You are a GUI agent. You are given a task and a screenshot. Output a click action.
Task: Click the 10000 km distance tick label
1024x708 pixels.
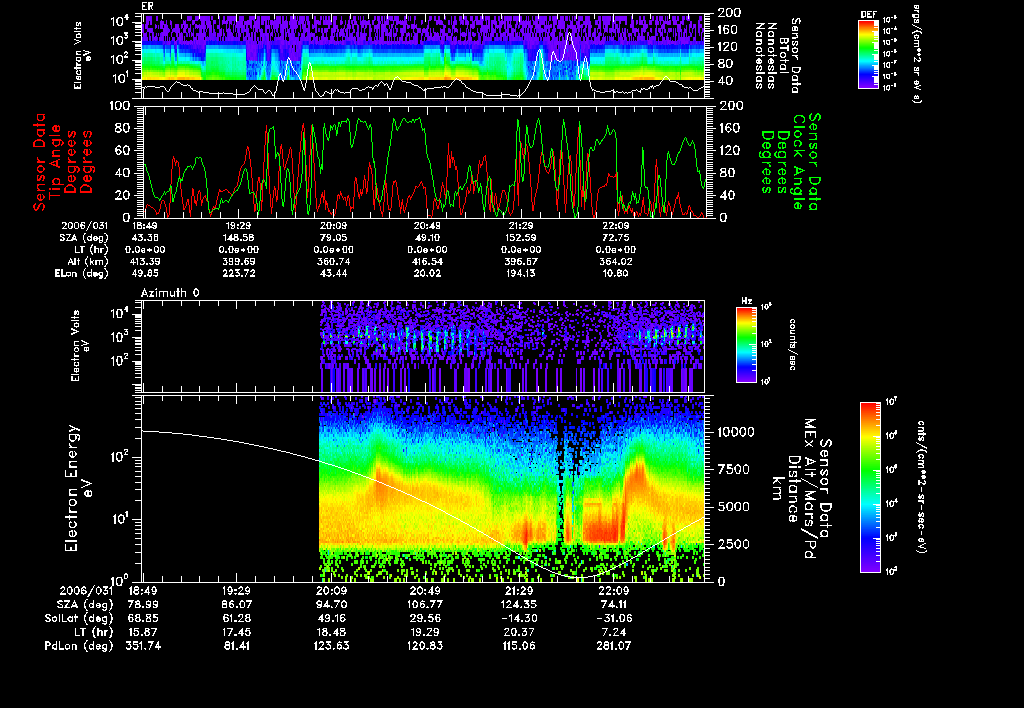(x=736, y=432)
